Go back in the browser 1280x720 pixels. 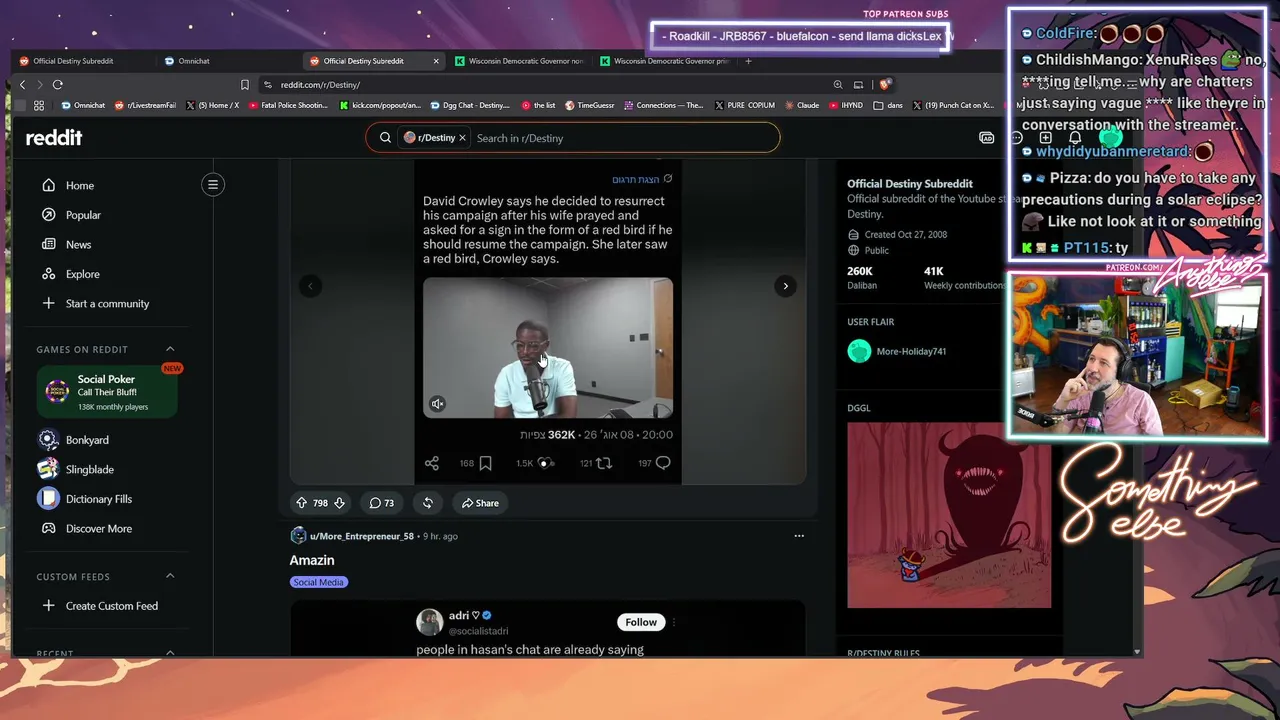coord(22,85)
